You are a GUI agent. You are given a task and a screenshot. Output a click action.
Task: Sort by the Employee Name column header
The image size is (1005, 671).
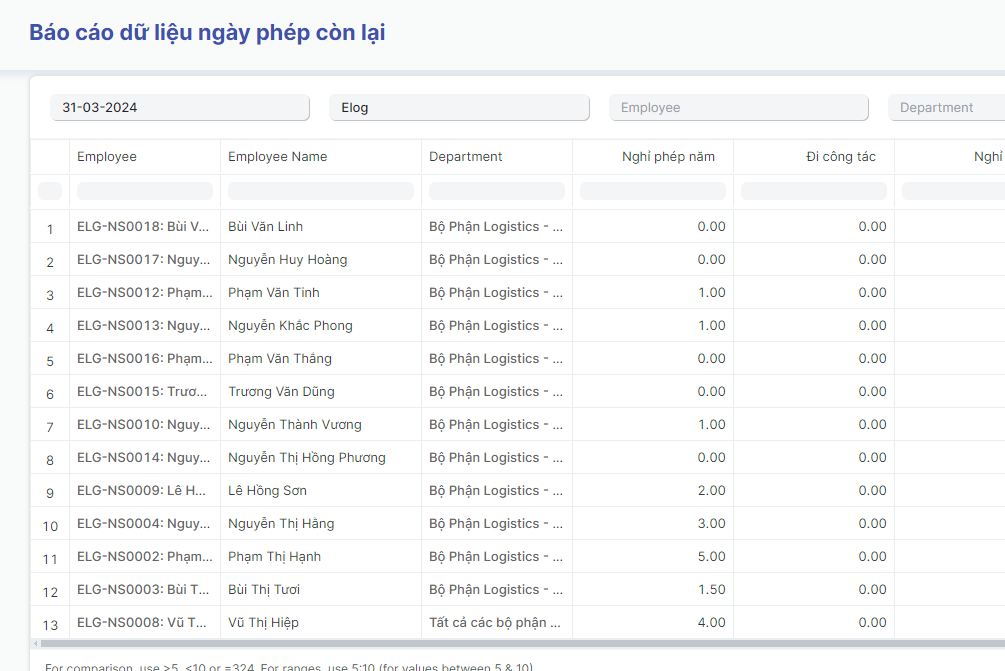coord(278,157)
